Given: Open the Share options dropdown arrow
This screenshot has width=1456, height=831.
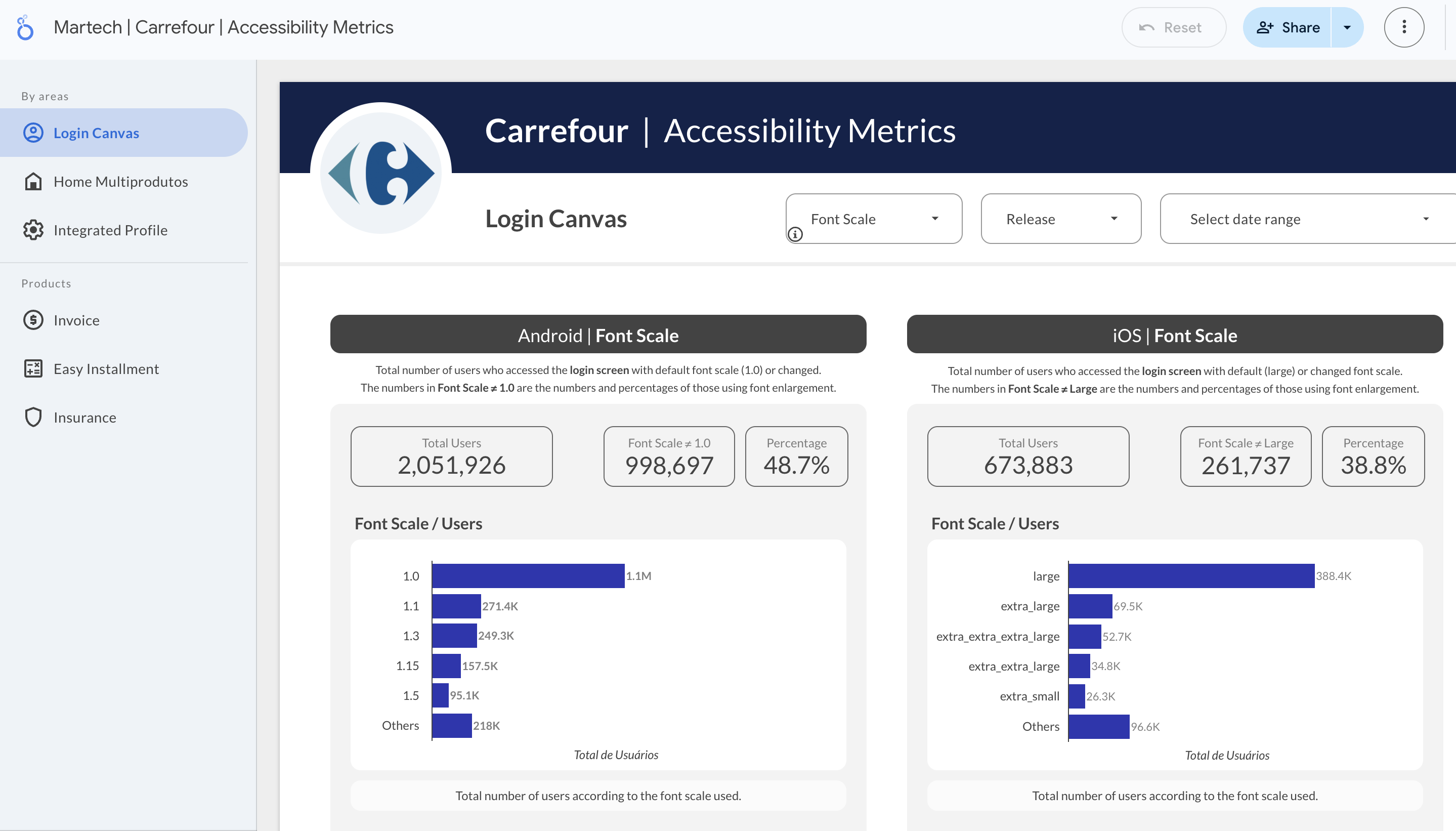Looking at the screenshot, I should click(1346, 27).
